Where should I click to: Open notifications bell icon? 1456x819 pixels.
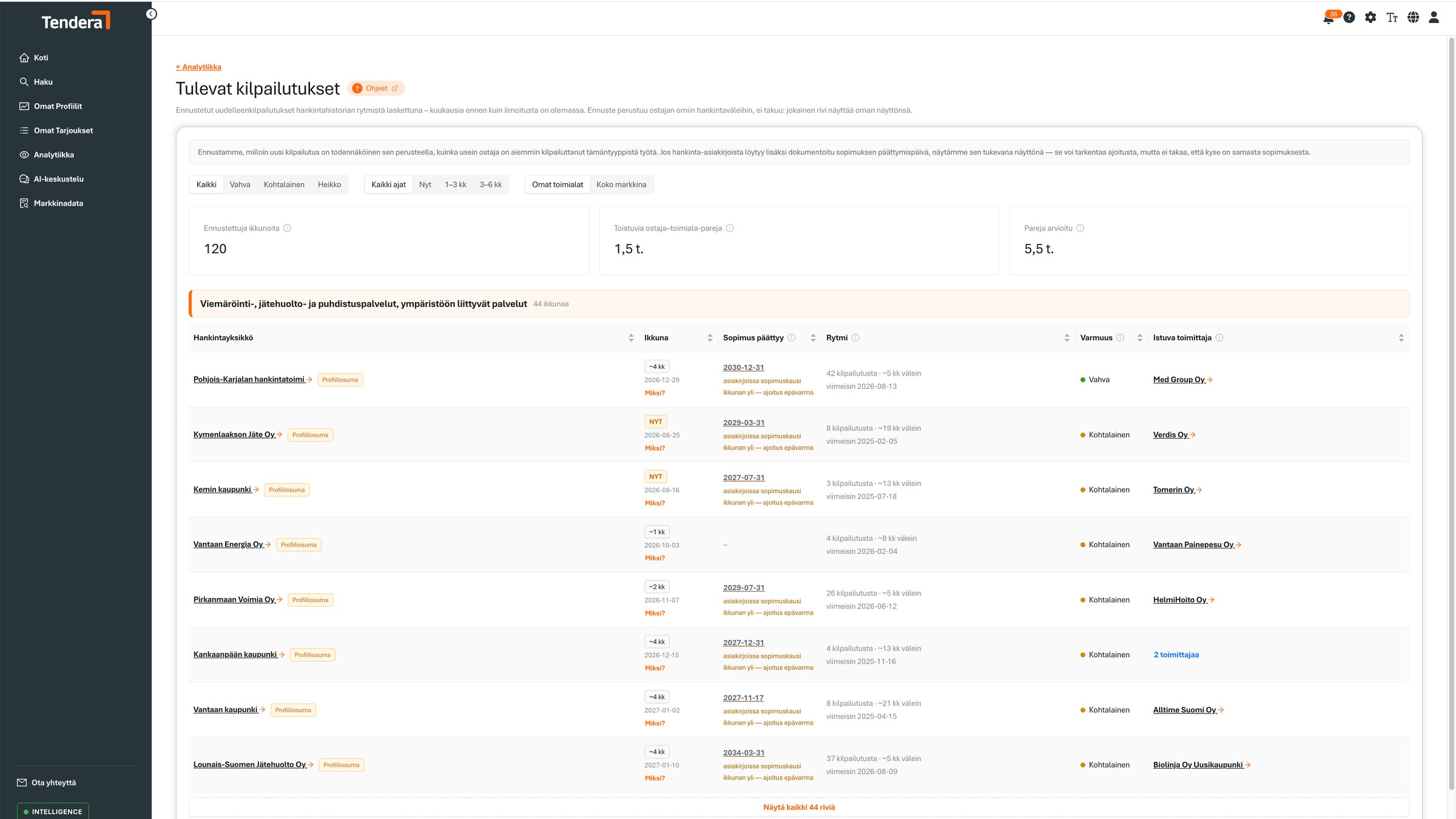click(x=1329, y=18)
